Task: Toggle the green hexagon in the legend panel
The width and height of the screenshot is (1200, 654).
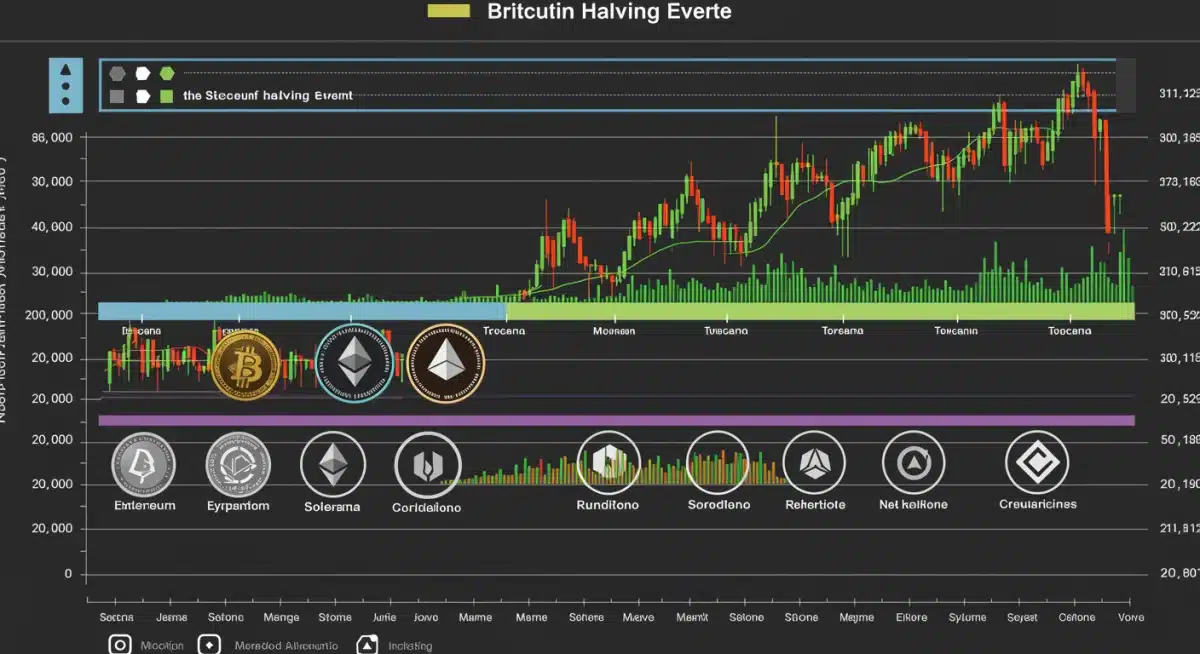Action: pos(167,73)
